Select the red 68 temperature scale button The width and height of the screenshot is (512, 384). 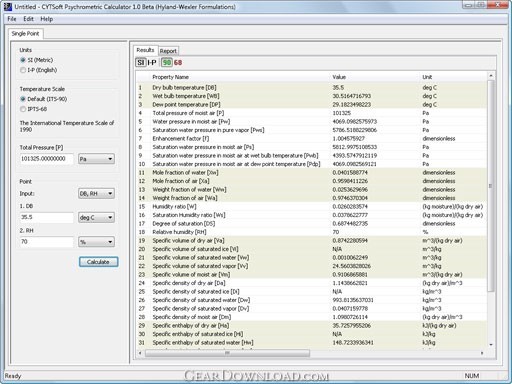point(178,62)
